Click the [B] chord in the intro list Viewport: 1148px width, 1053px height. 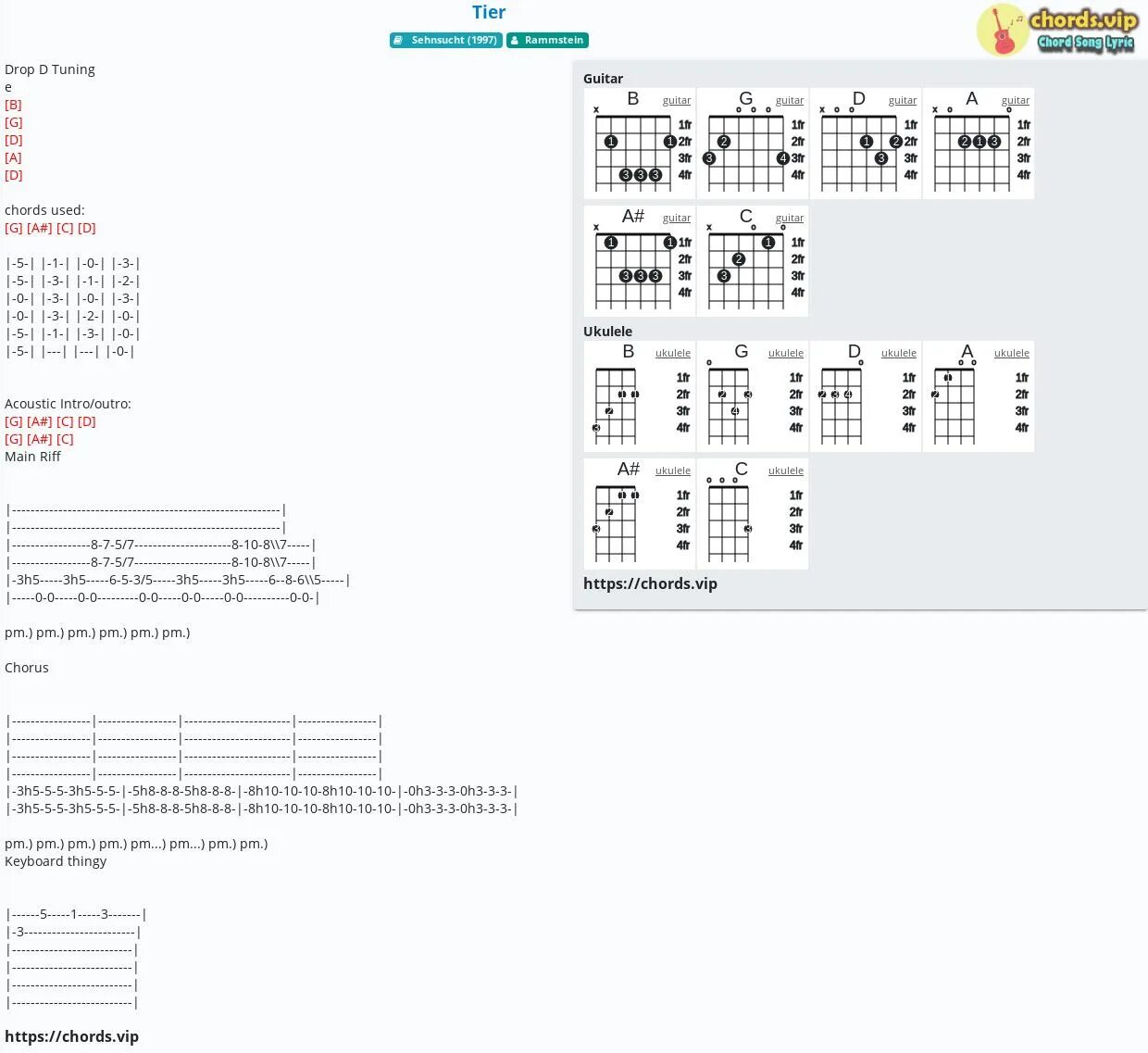[x=13, y=105]
